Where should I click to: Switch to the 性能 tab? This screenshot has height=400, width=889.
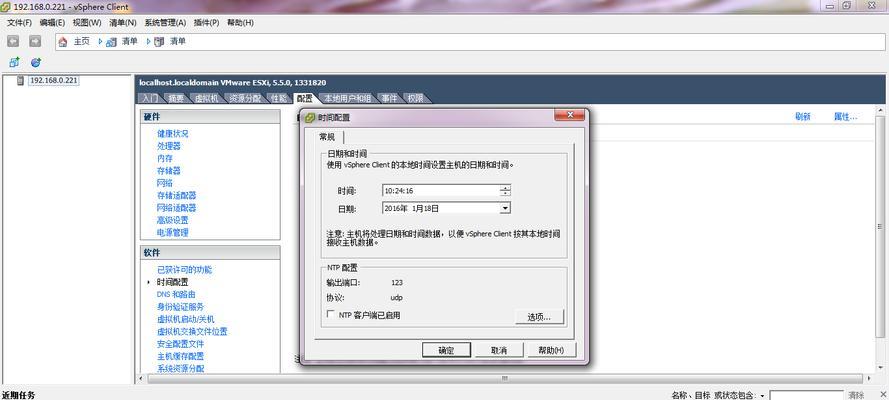[278, 99]
